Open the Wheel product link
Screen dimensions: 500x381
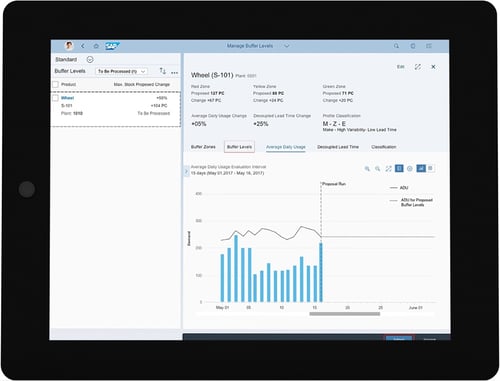(x=67, y=98)
